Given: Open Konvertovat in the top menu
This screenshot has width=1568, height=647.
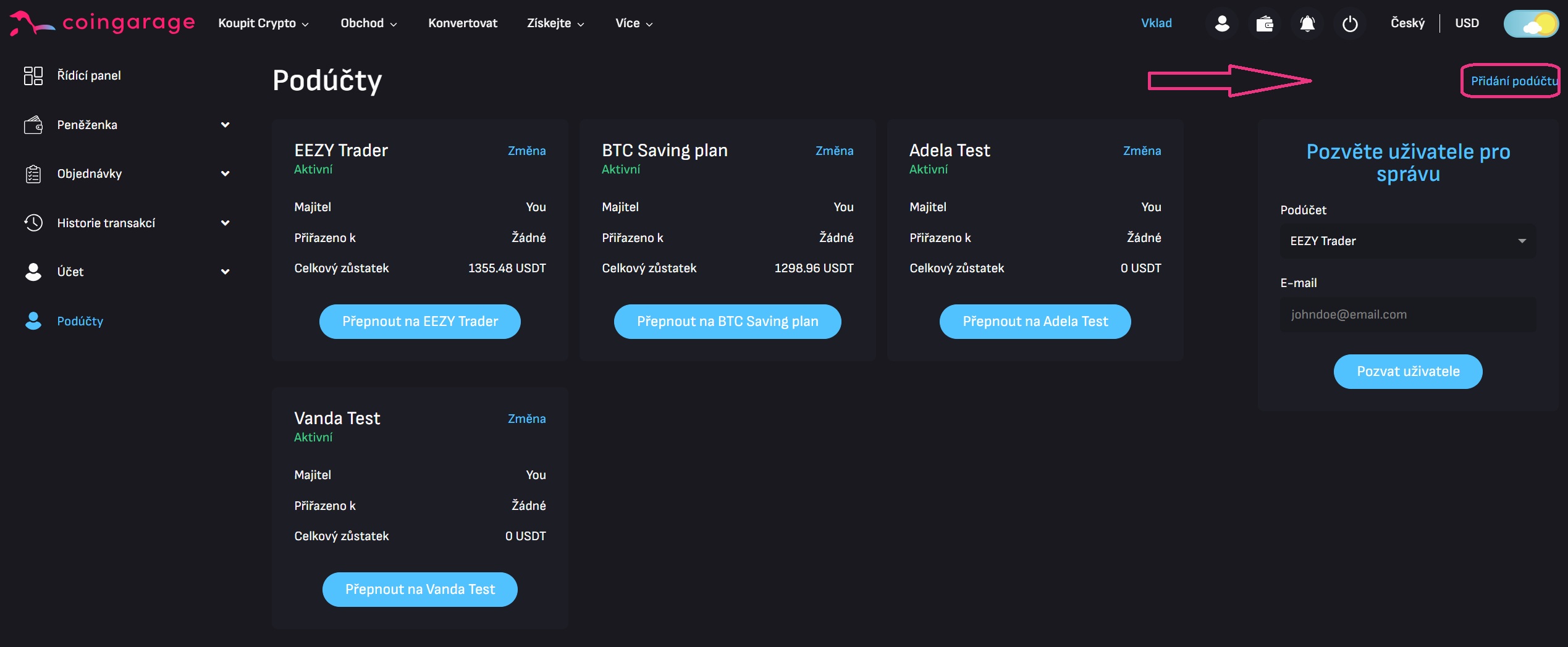Looking at the screenshot, I should click(x=463, y=23).
